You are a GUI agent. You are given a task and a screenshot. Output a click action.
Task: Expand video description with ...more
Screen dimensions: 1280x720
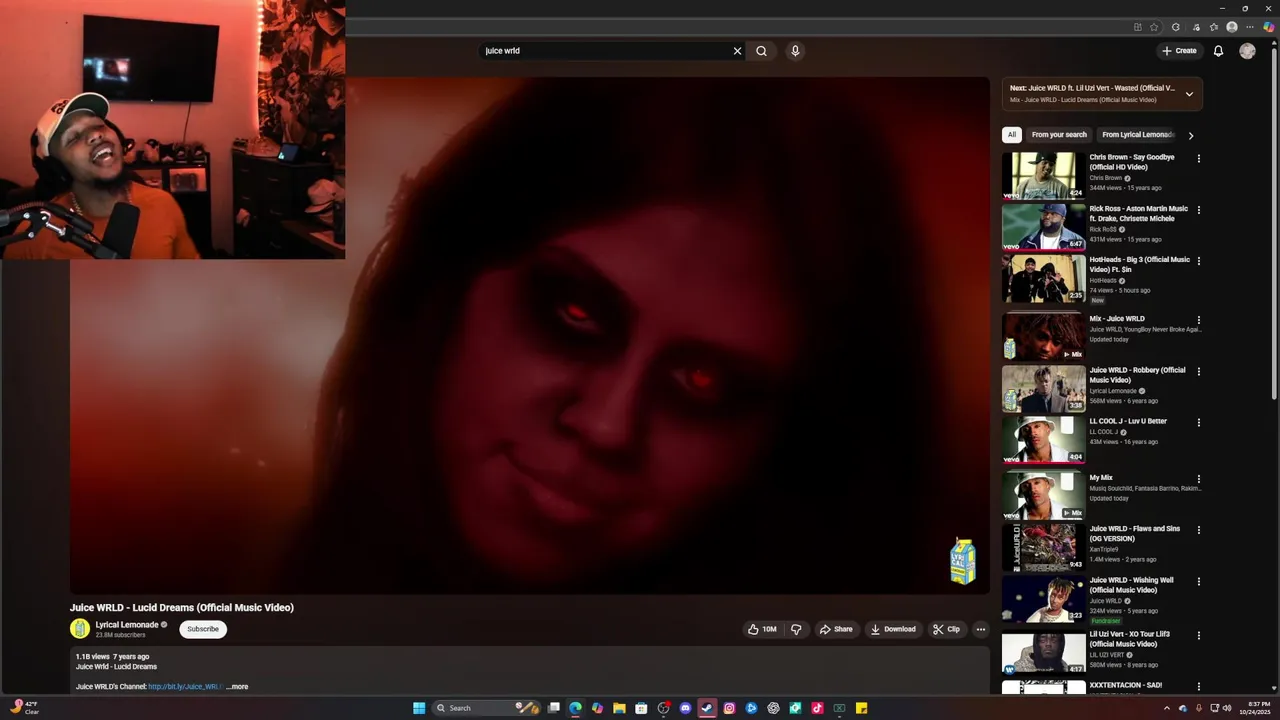tap(237, 687)
